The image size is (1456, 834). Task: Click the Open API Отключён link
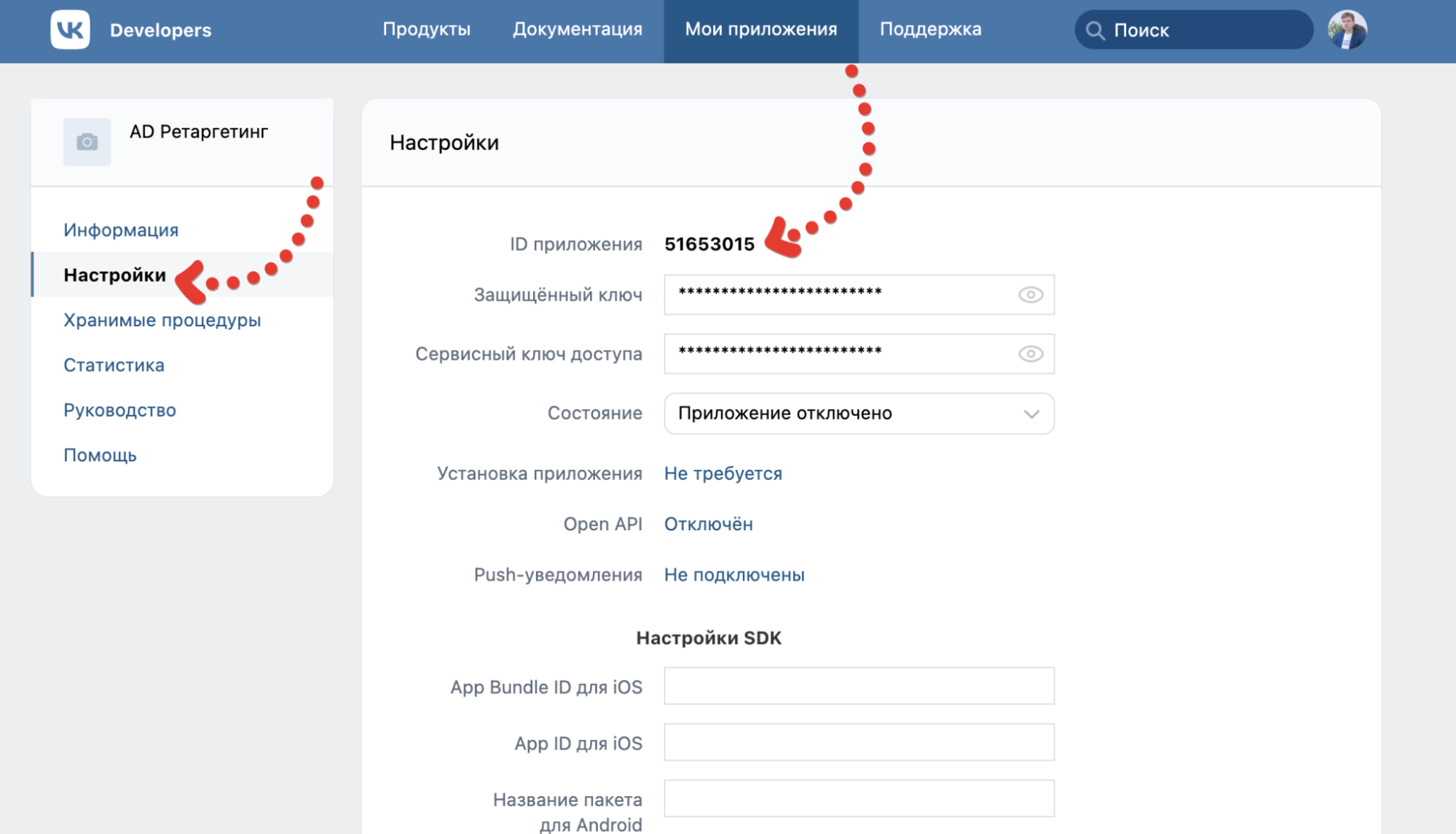pyautogui.click(x=709, y=524)
